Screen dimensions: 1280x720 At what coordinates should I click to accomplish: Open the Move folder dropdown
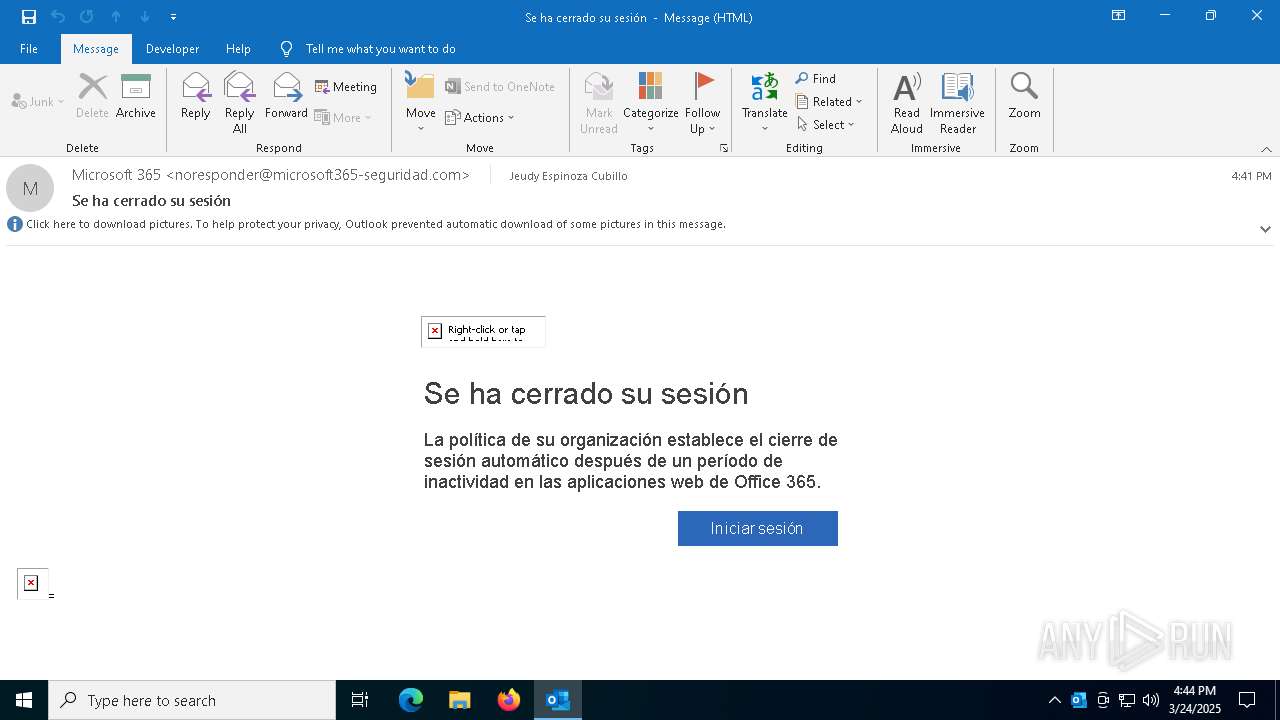point(420,103)
